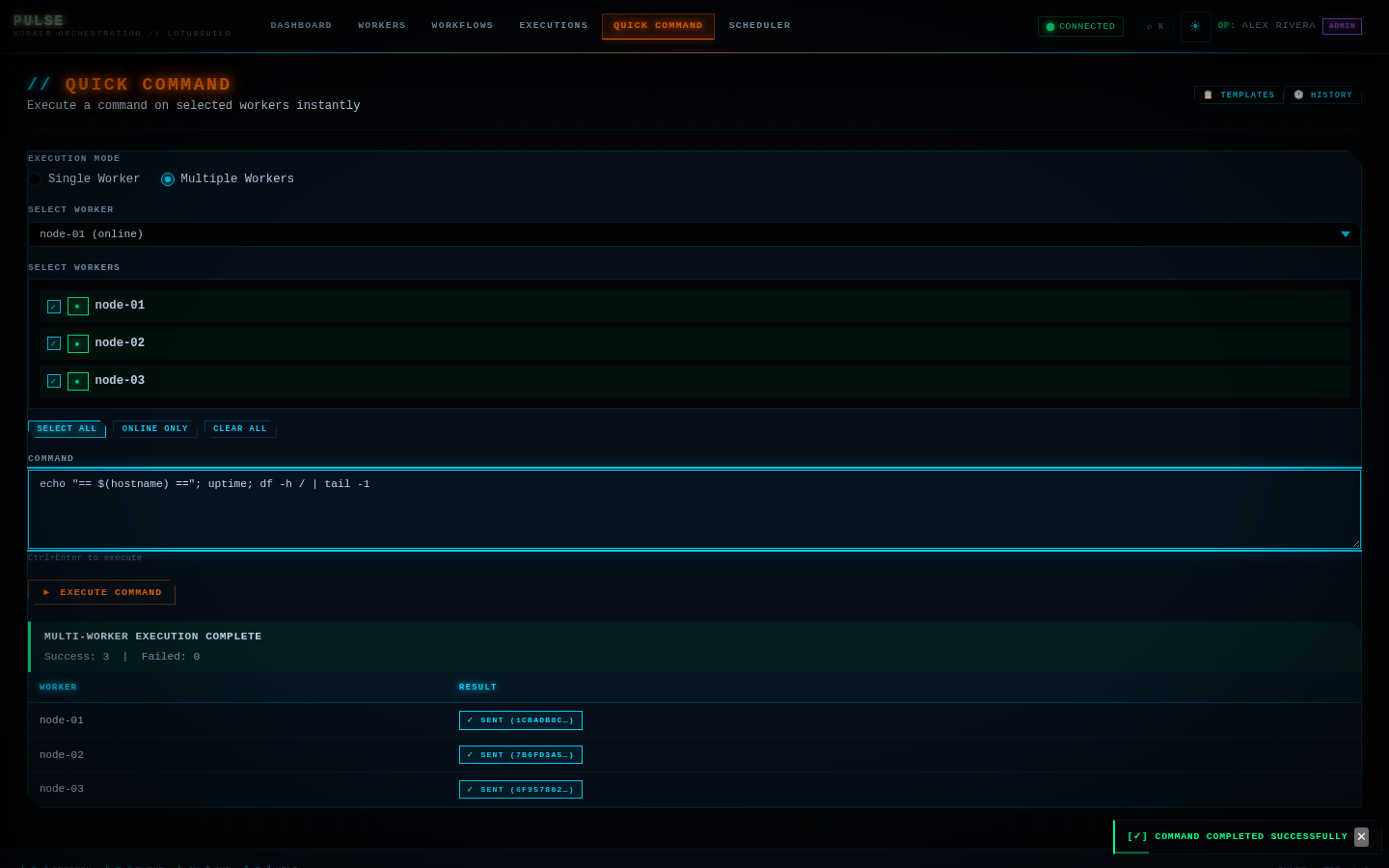The height and width of the screenshot is (868, 1389).
Task: Click the OP: Alex Rivera operator name
Action: pos(1266,26)
